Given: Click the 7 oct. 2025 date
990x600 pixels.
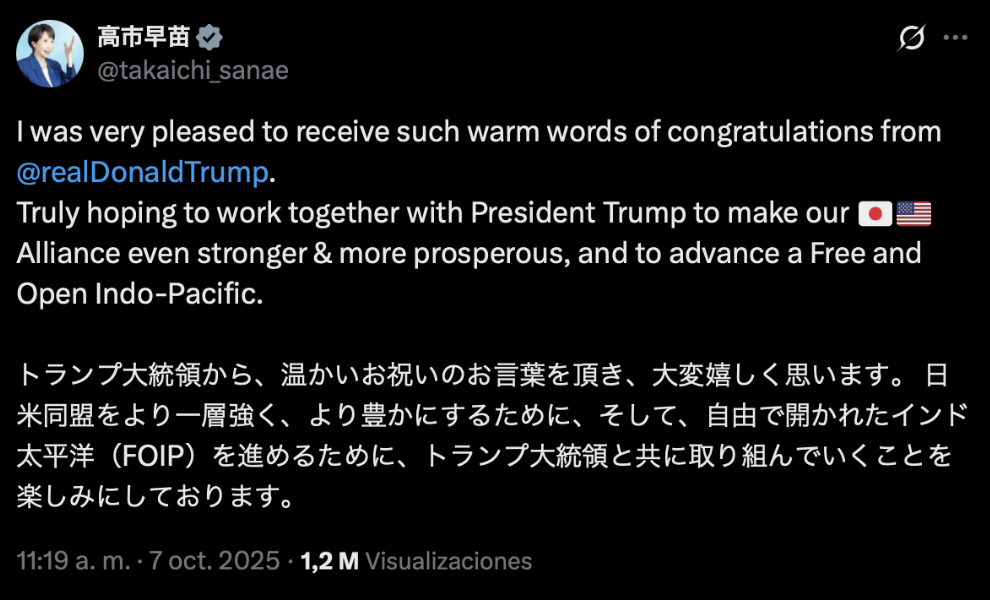Looking at the screenshot, I should click(x=214, y=561).
